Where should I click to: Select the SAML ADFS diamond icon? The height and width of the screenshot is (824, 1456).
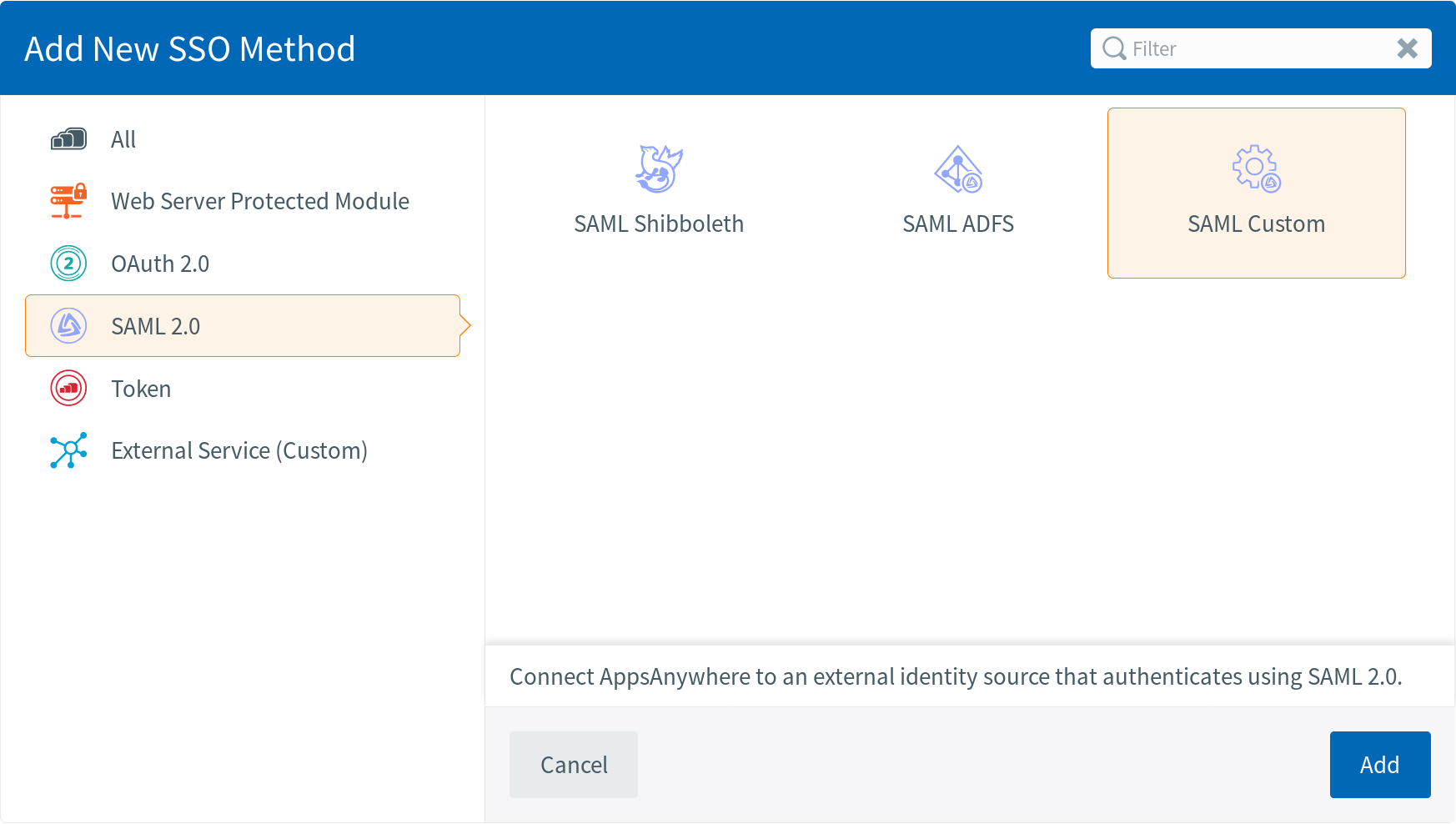958,169
